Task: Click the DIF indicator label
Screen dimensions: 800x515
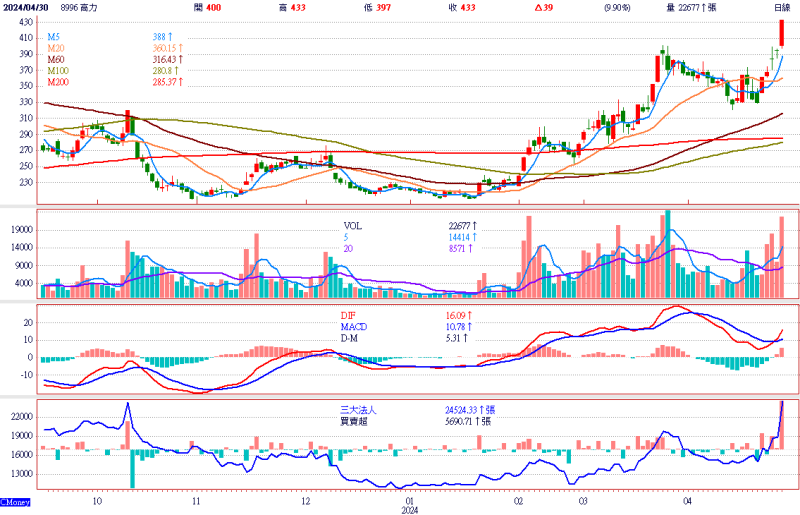Action: [x=351, y=315]
